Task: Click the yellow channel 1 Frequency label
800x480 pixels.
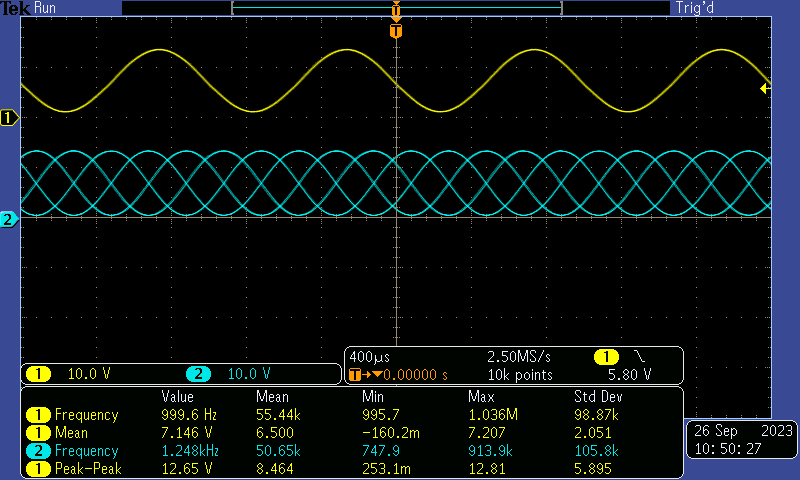Action: point(86,415)
